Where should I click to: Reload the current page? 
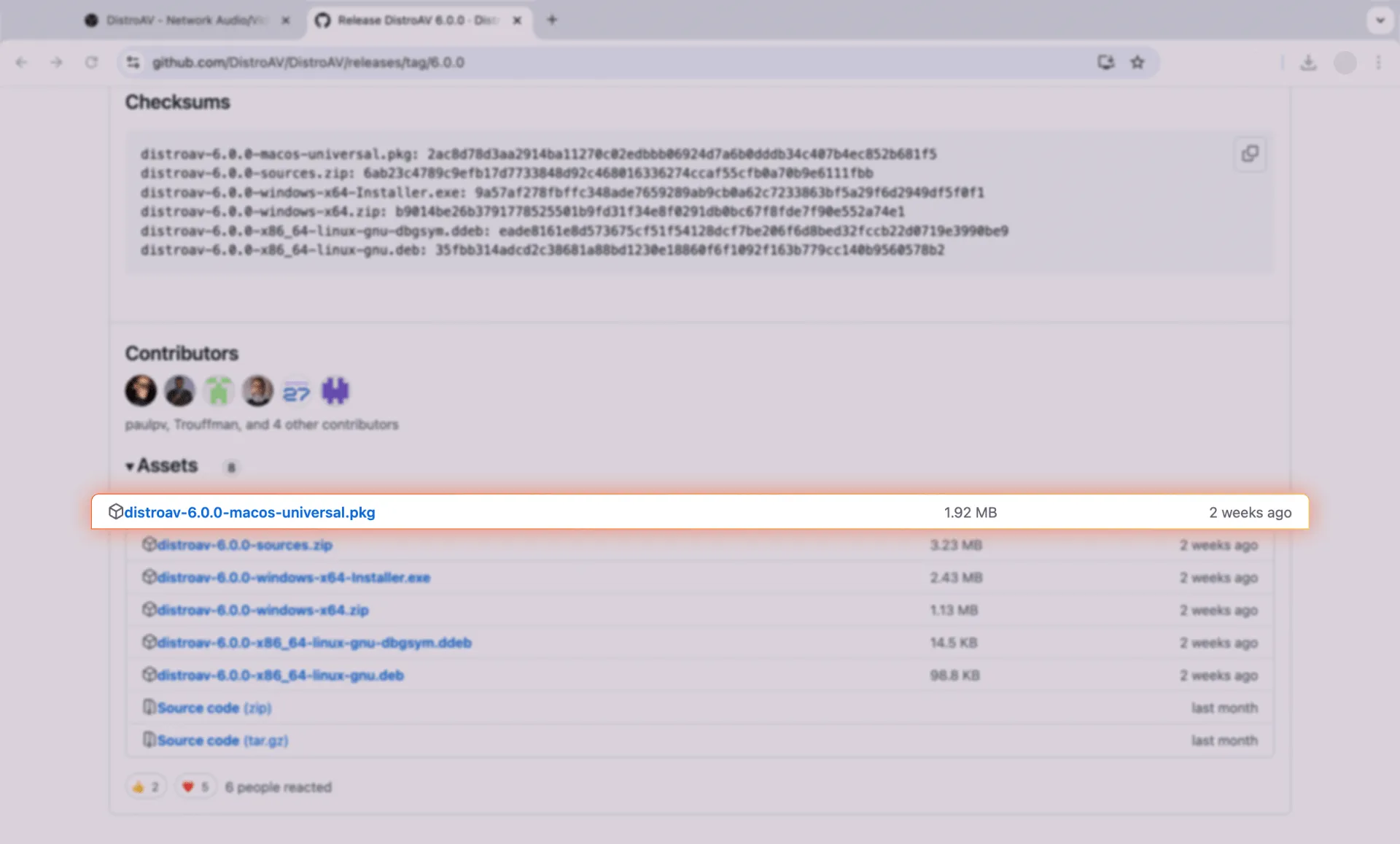coord(91,63)
